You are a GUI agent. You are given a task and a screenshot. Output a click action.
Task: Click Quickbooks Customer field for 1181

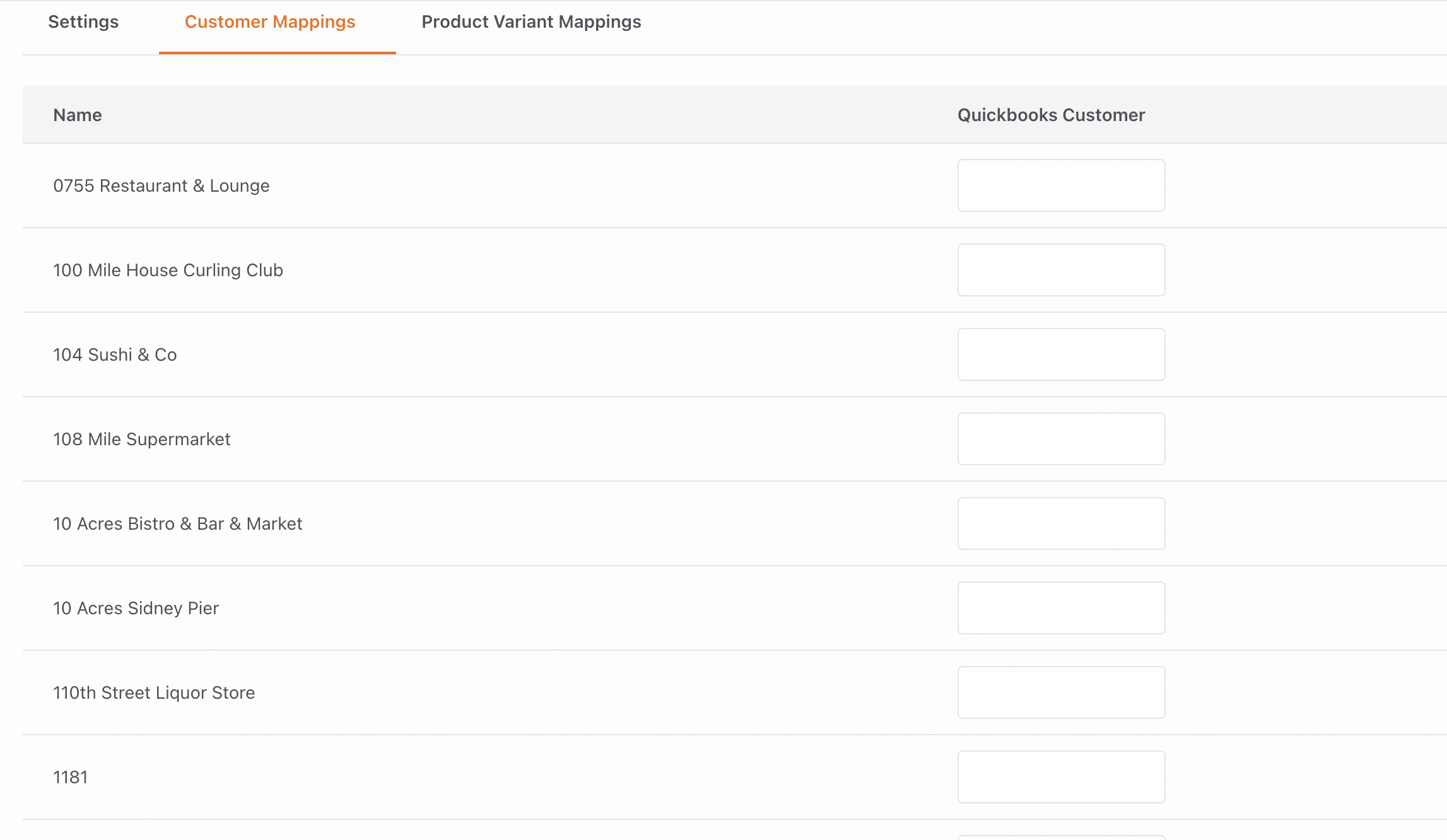(x=1061, y=777)
